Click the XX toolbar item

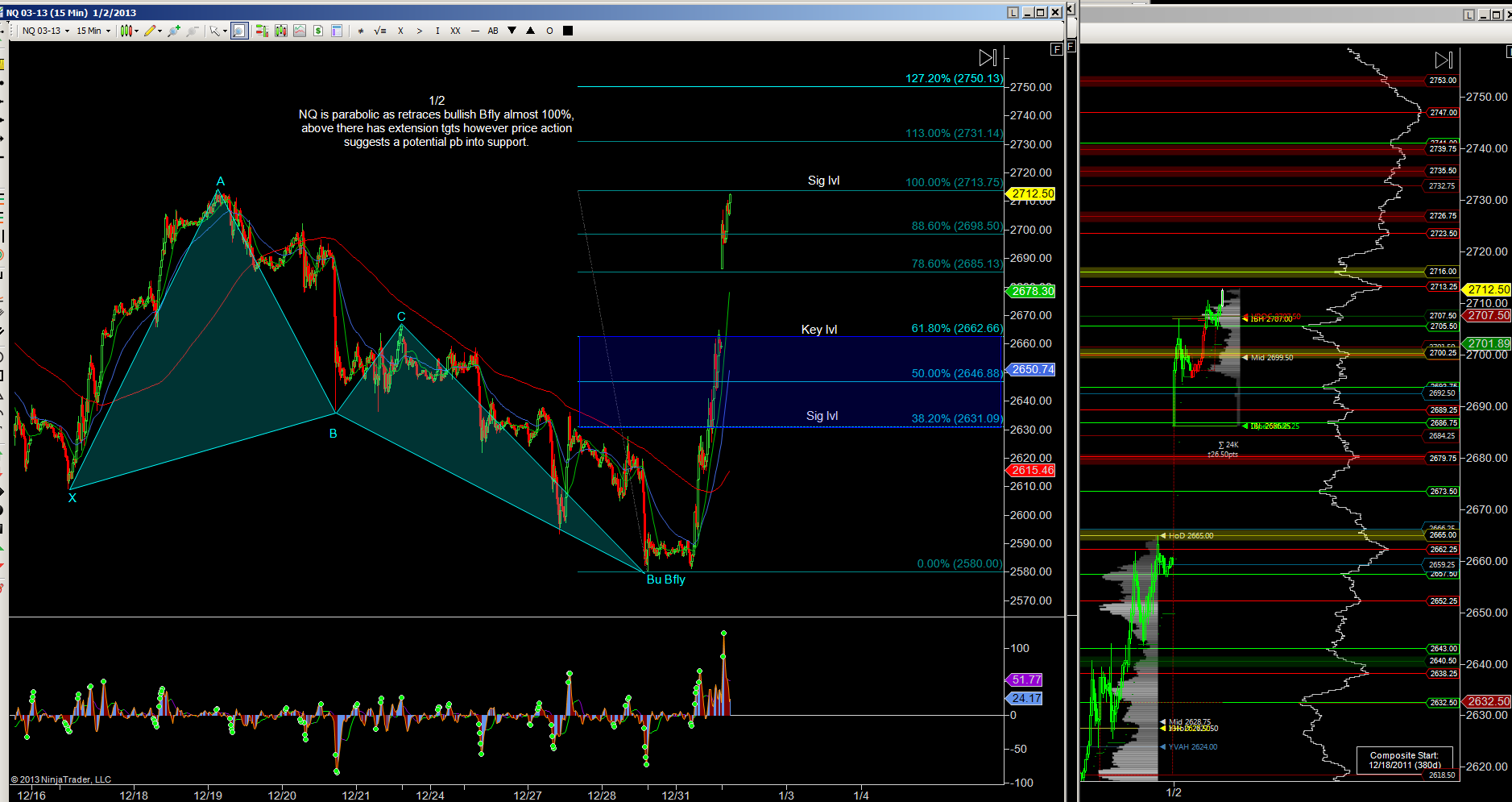tap(455, 31)
